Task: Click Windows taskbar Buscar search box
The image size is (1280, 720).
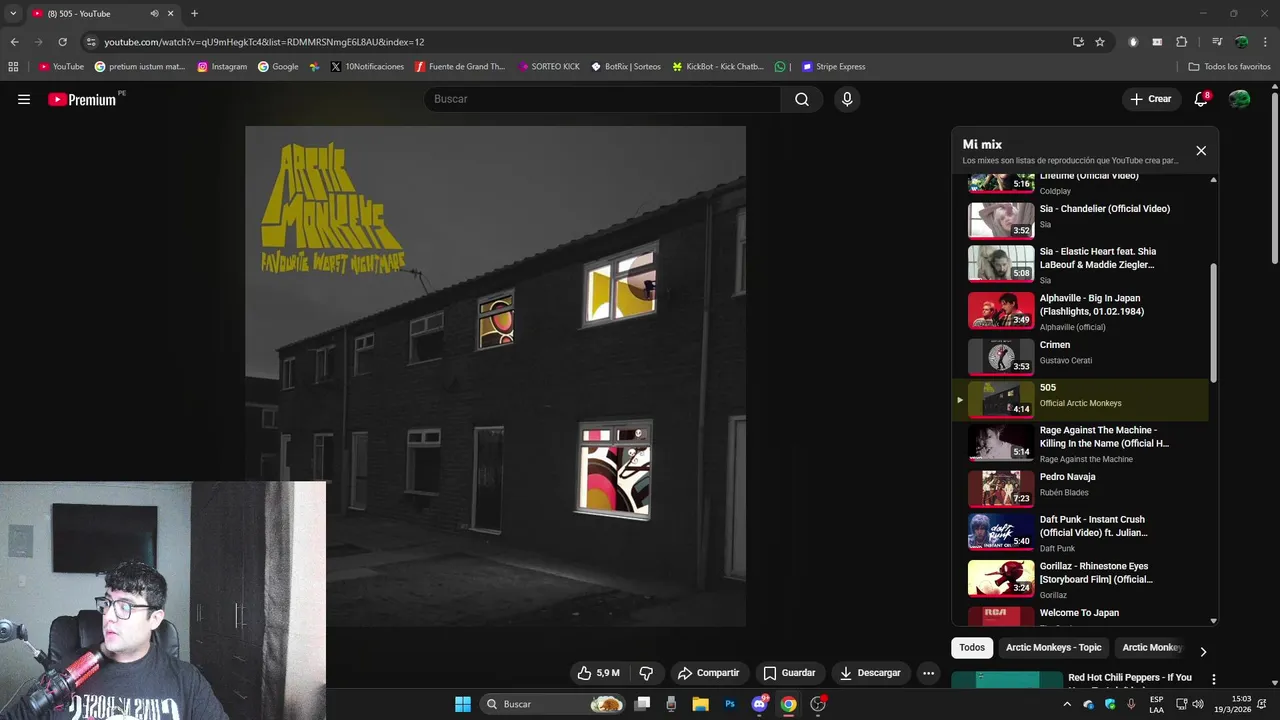Action: [552, 704]
